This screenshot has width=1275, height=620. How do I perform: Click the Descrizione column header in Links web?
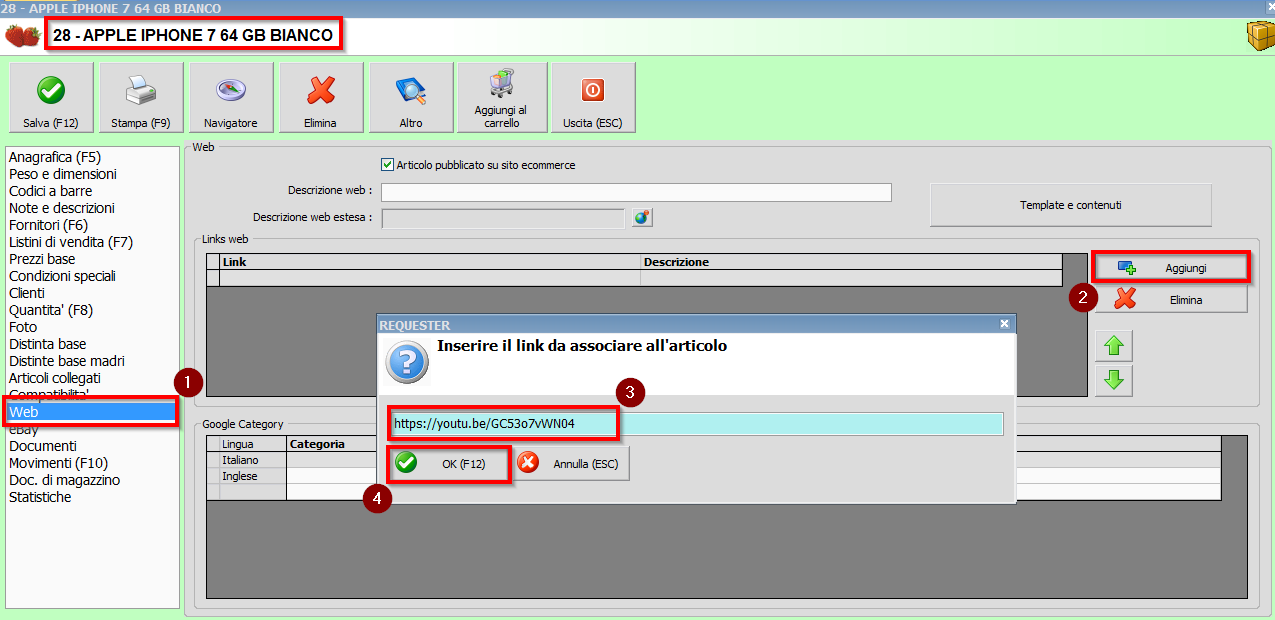tap(852, 262)
